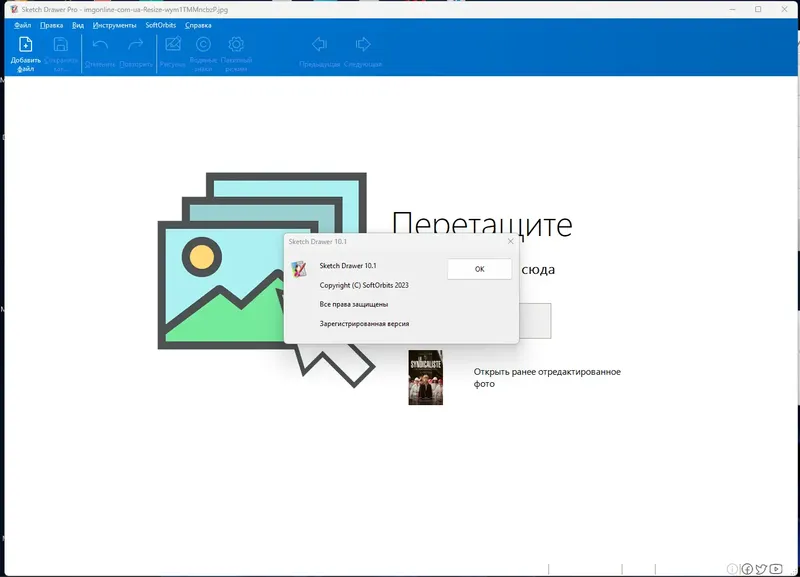Open the Рисунок drawing tool
This screenshot has height=577, width=800.
pos(173,45)
